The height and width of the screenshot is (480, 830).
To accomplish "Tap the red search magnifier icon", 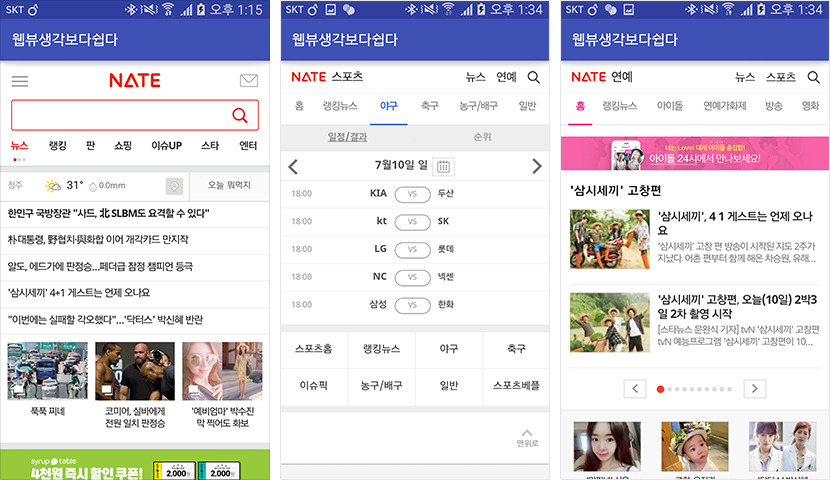I will [x=240, y=115].
